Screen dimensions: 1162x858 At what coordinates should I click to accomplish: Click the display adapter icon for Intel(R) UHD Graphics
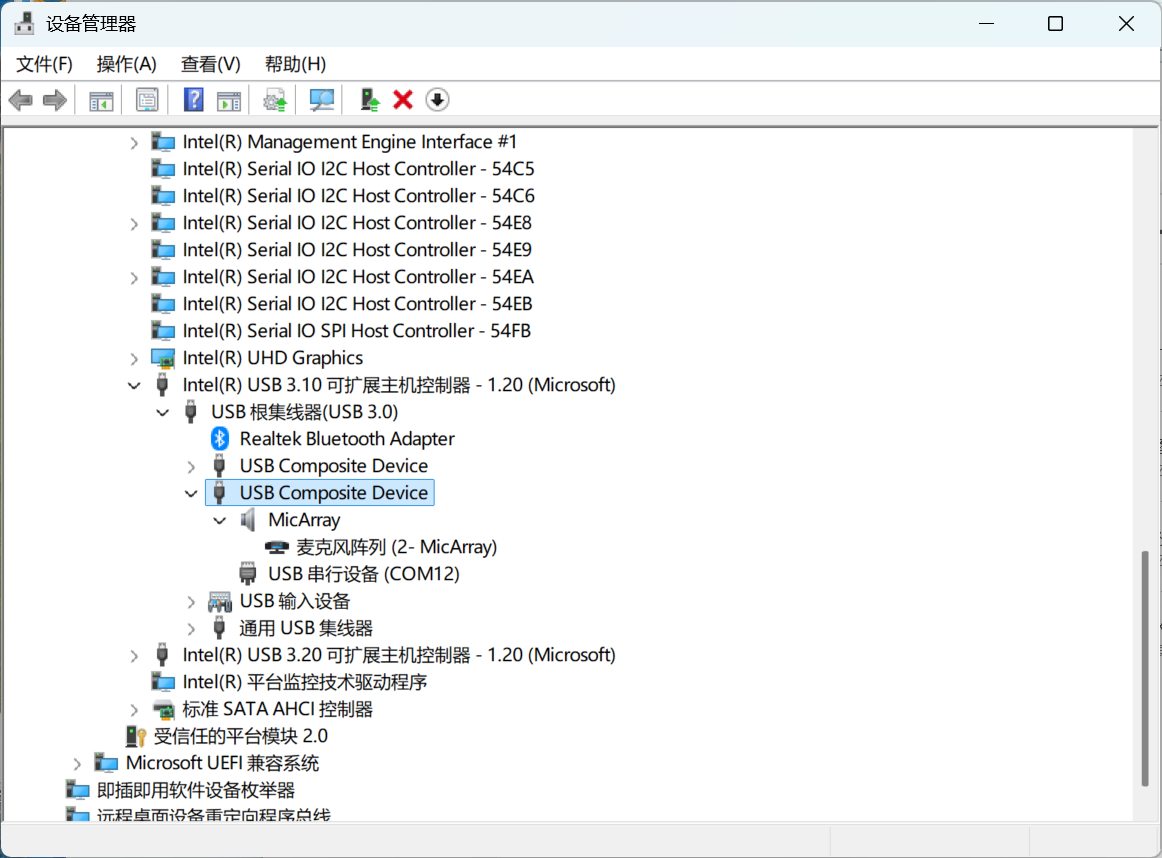pos(162,359)
